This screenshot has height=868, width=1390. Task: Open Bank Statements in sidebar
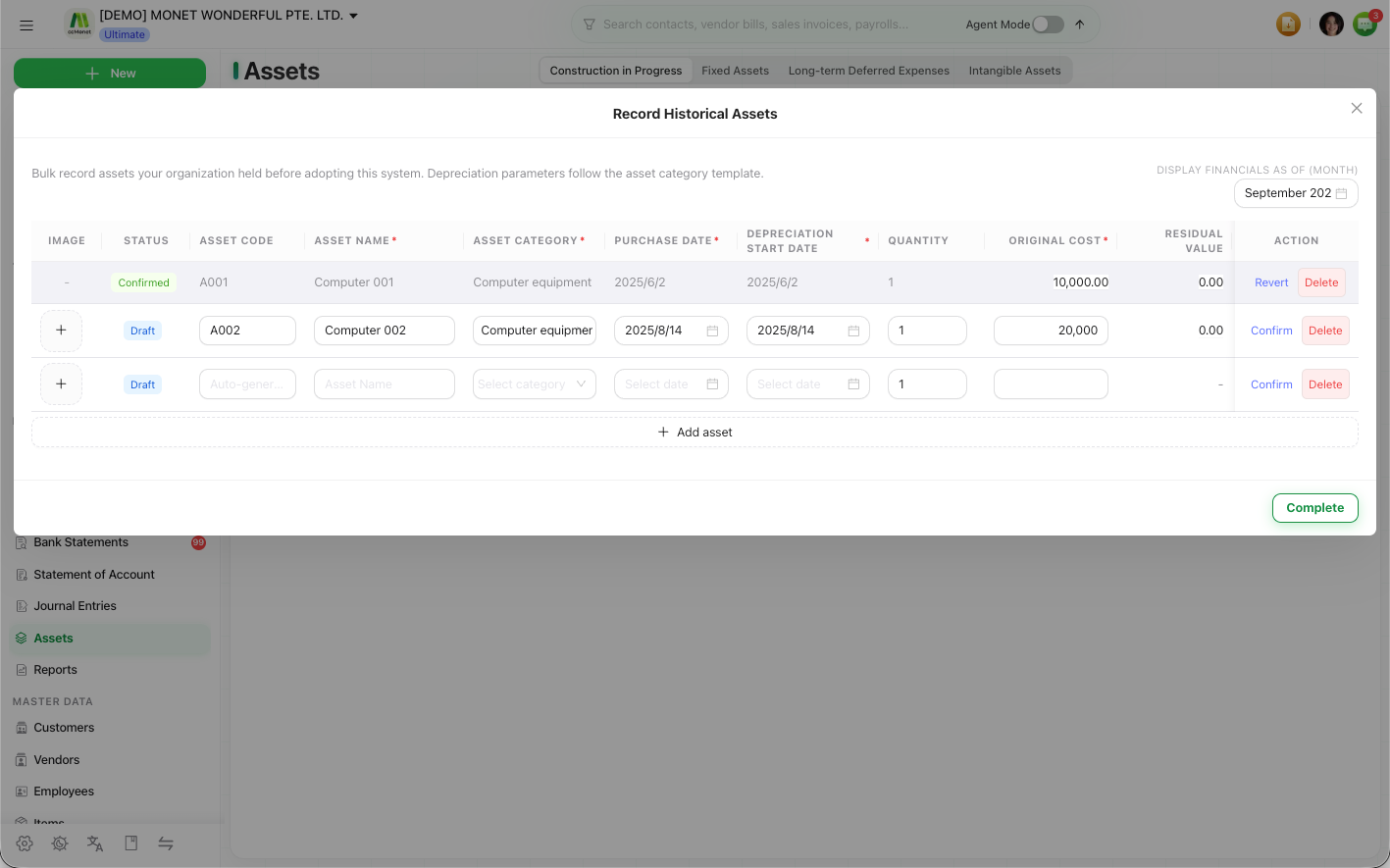coord(110,542)
